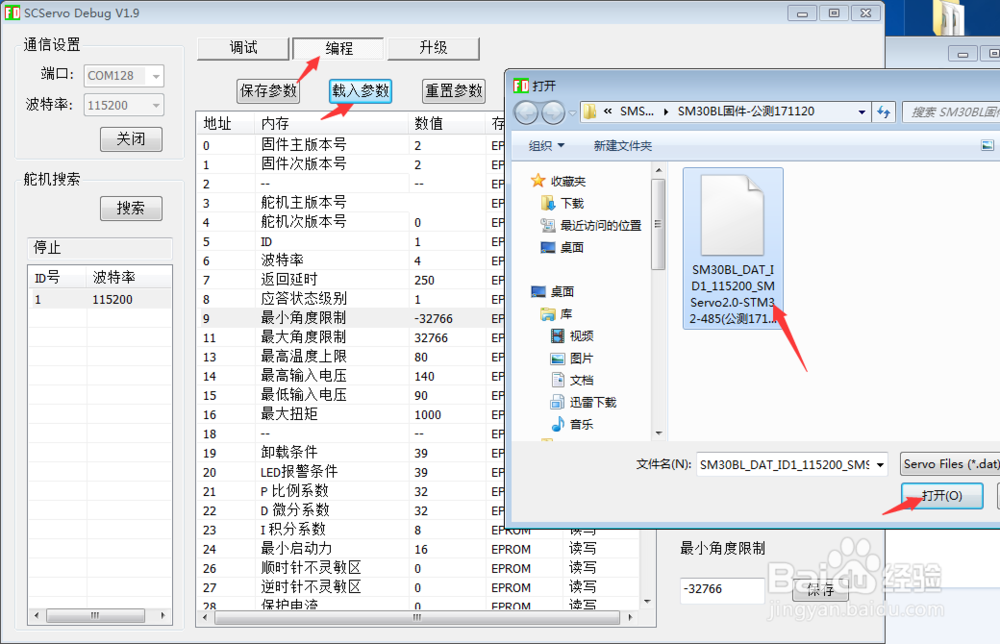Image resolution: width=1000 pixels, height=644 pixels.
Task: Select the 最小启动力 row
Action: click(419, 549)
